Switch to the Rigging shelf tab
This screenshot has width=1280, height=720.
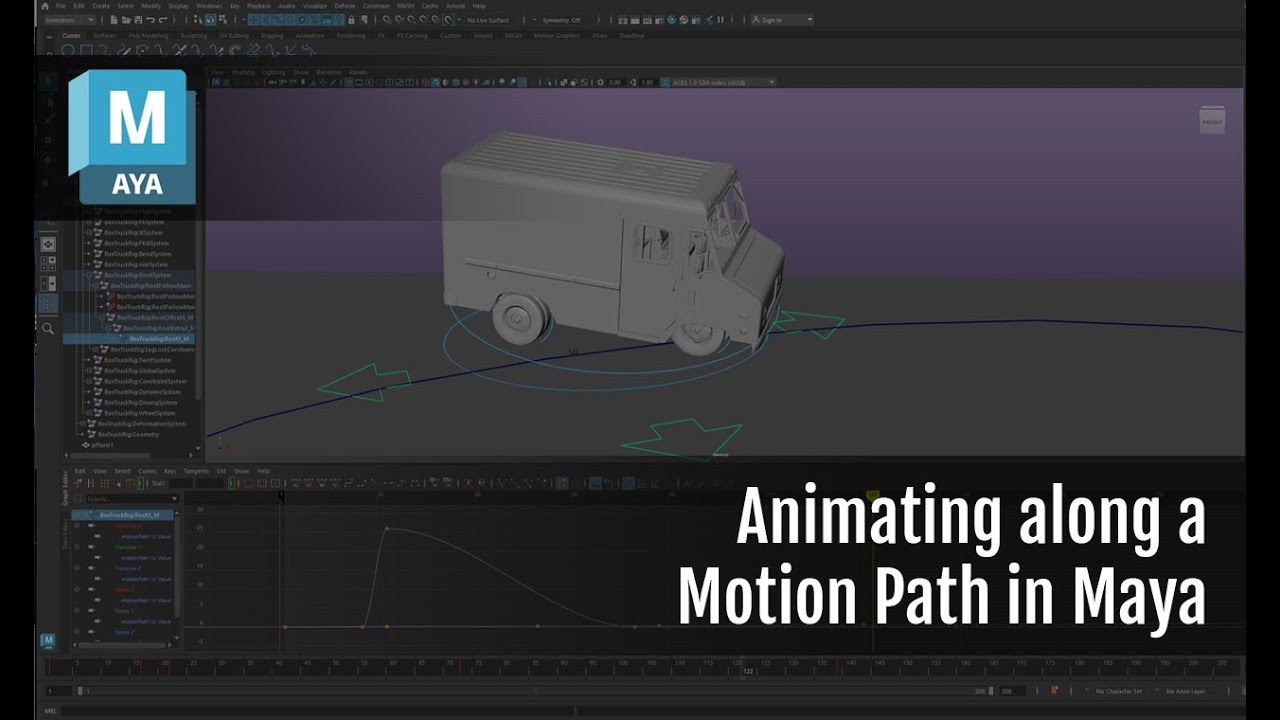pos(272,35)
